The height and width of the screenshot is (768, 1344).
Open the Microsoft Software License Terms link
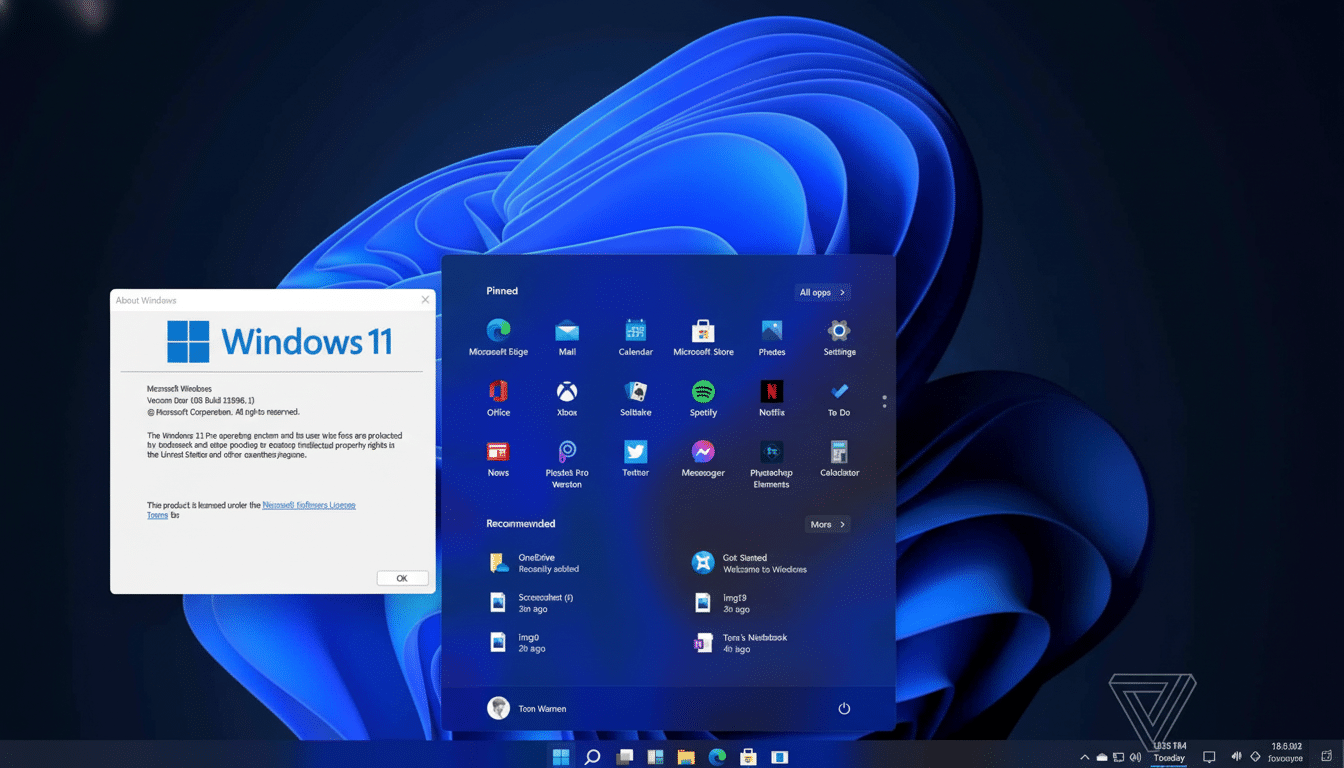click(x=308, y=505)
